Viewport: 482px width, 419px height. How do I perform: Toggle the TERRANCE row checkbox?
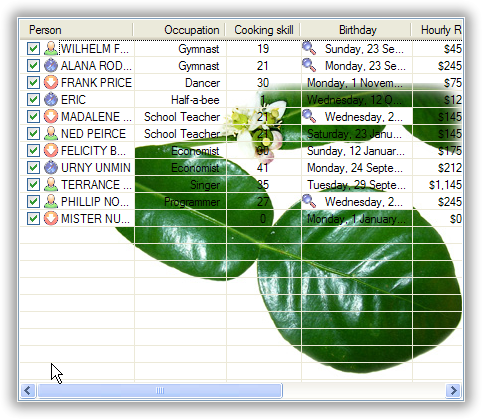[33, 185]
